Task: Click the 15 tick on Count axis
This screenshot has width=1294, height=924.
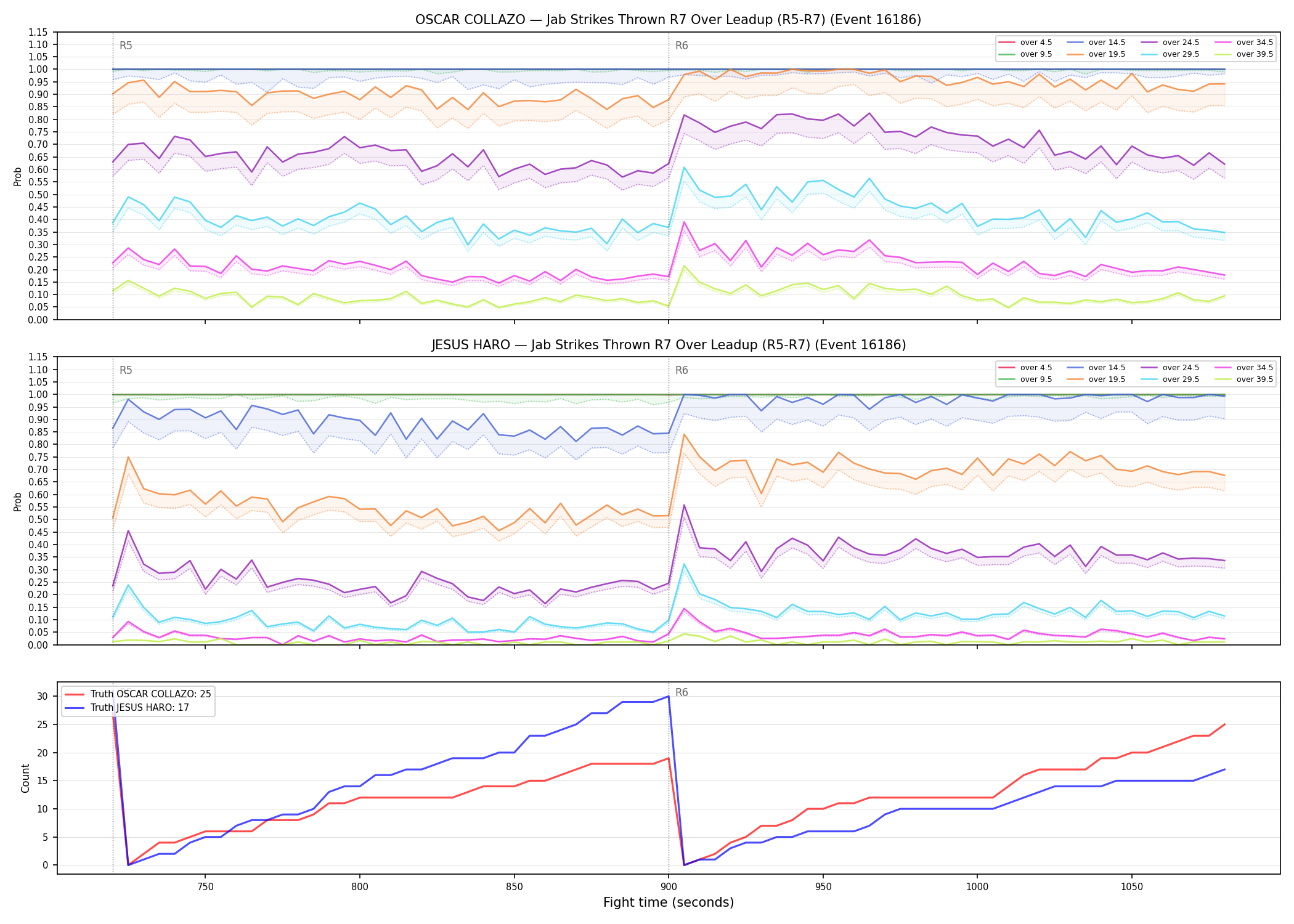Action: [x=43, y=781]
